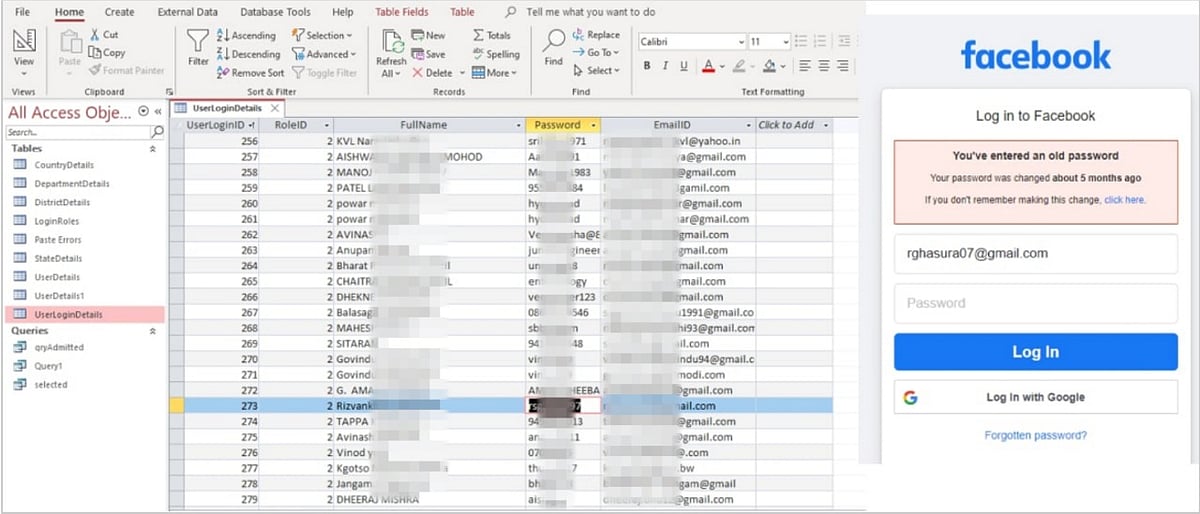Click the Copy icon in Clipboard group

pyautogui.click(x=96, y=53)
